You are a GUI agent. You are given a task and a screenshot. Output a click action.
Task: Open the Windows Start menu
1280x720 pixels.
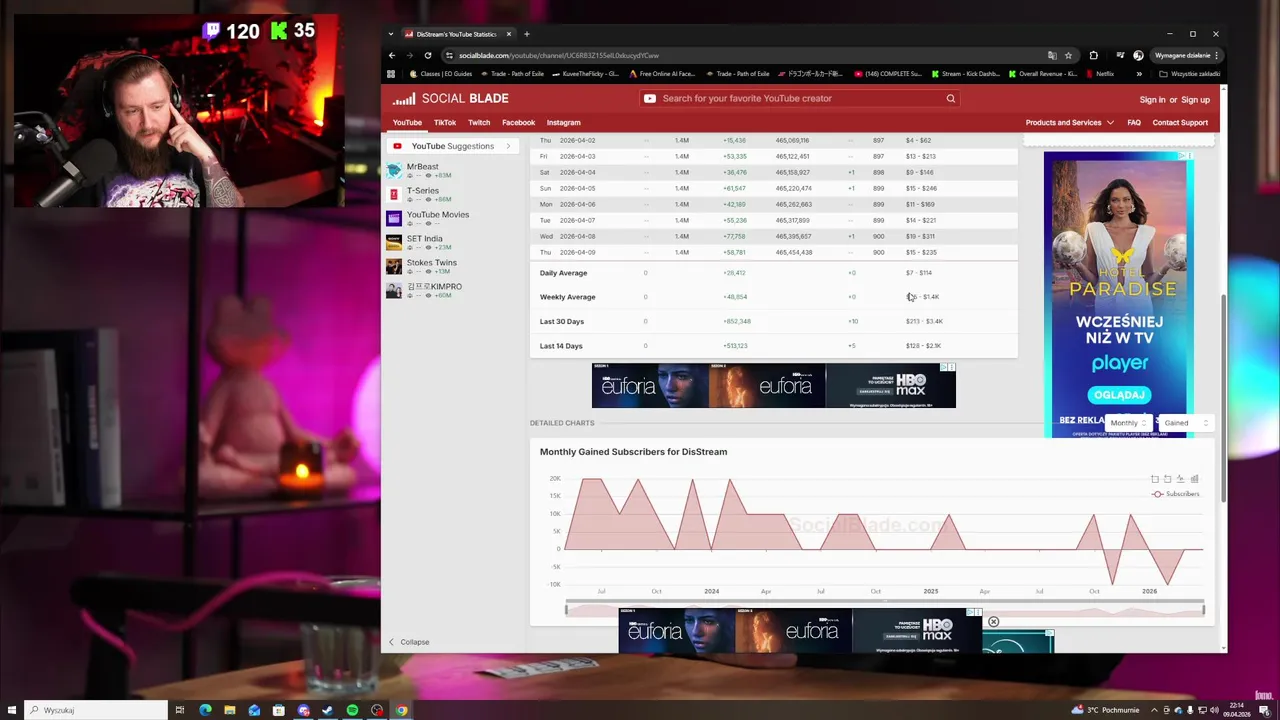pyautogui.click(x=12, y=710)
